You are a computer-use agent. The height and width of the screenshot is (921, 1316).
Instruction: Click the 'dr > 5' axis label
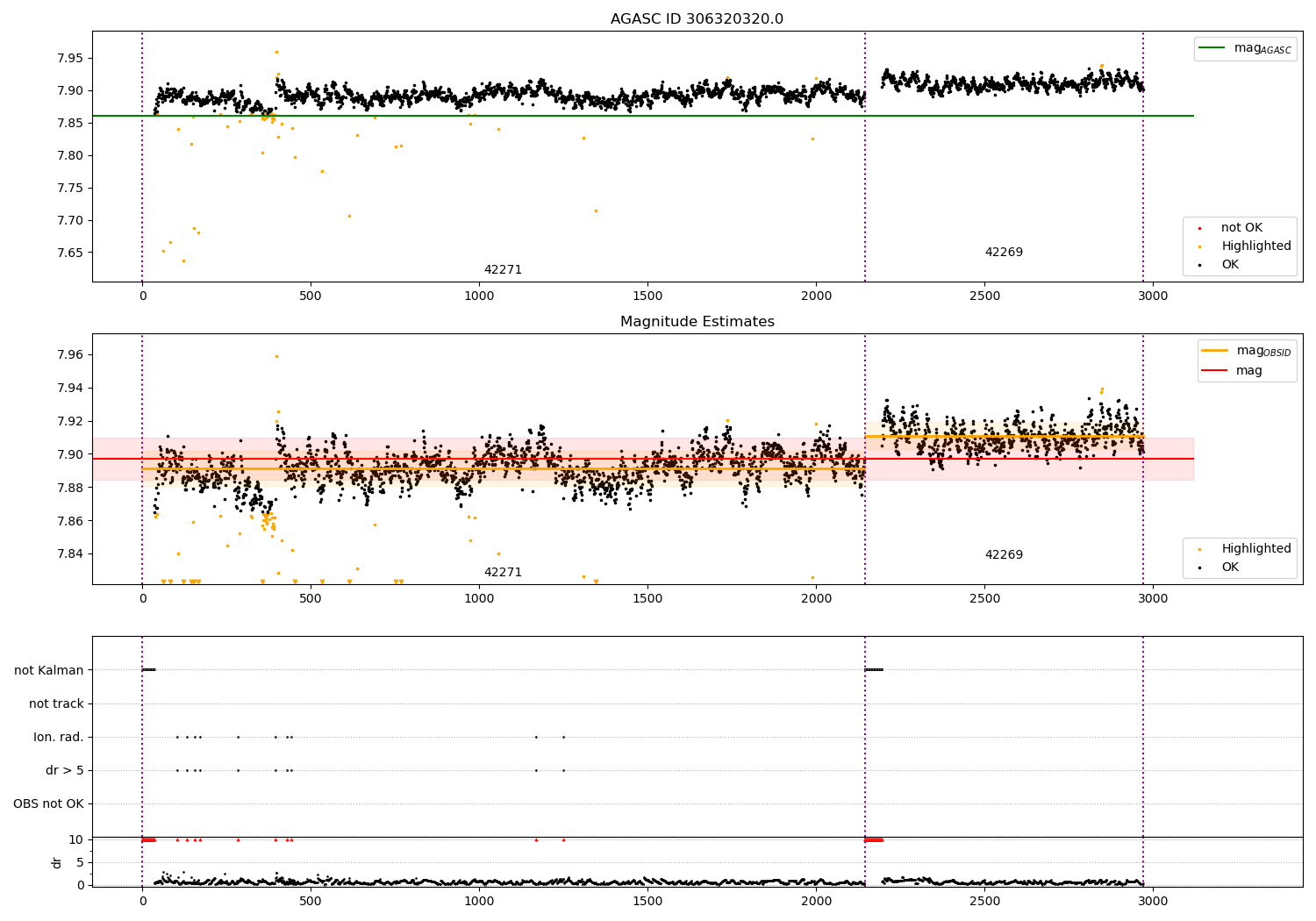click(x=65, y=770)
